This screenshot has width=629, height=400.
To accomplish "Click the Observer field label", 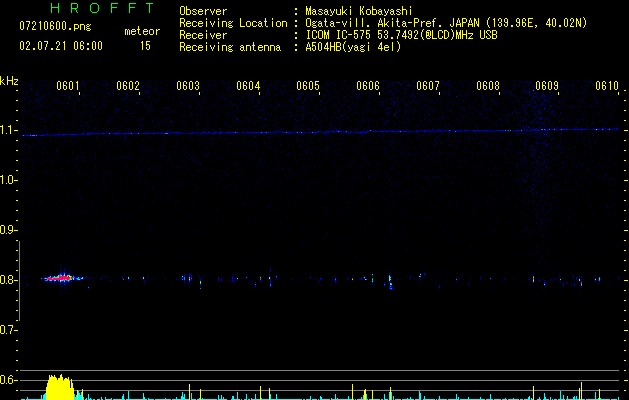I will point(203,11).
